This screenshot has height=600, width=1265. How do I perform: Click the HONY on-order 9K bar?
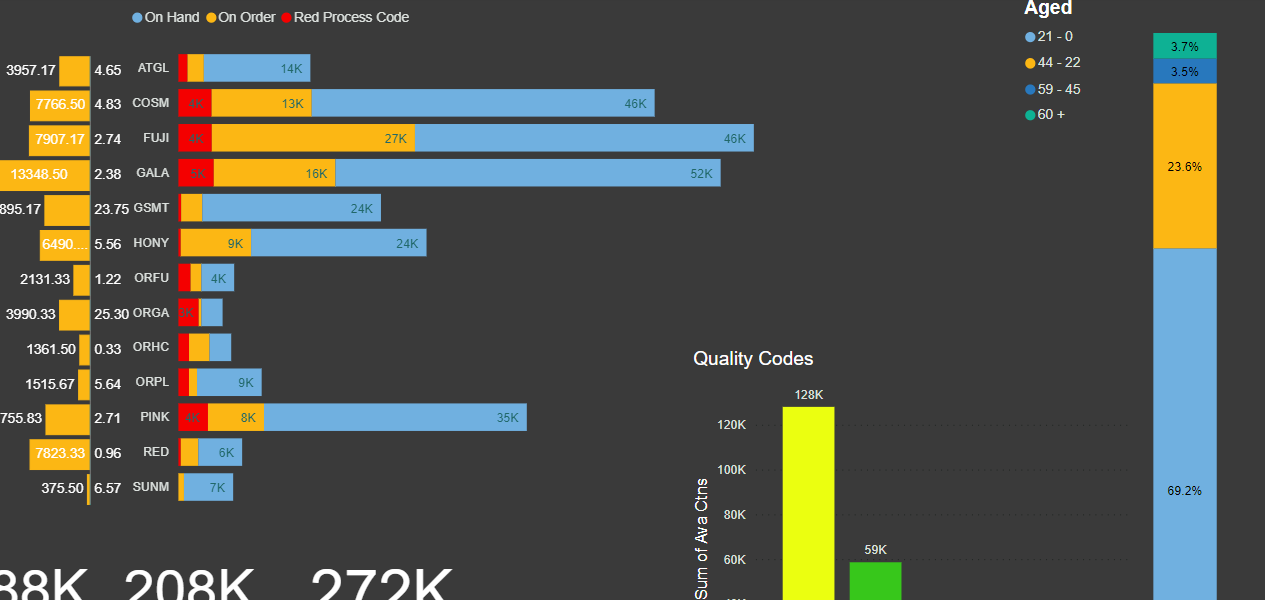coord(216,243)
